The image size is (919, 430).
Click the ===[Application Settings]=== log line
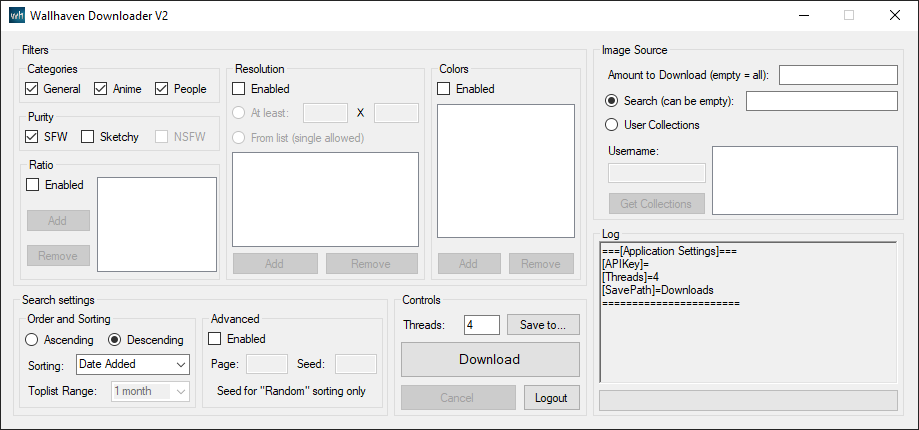669,251
